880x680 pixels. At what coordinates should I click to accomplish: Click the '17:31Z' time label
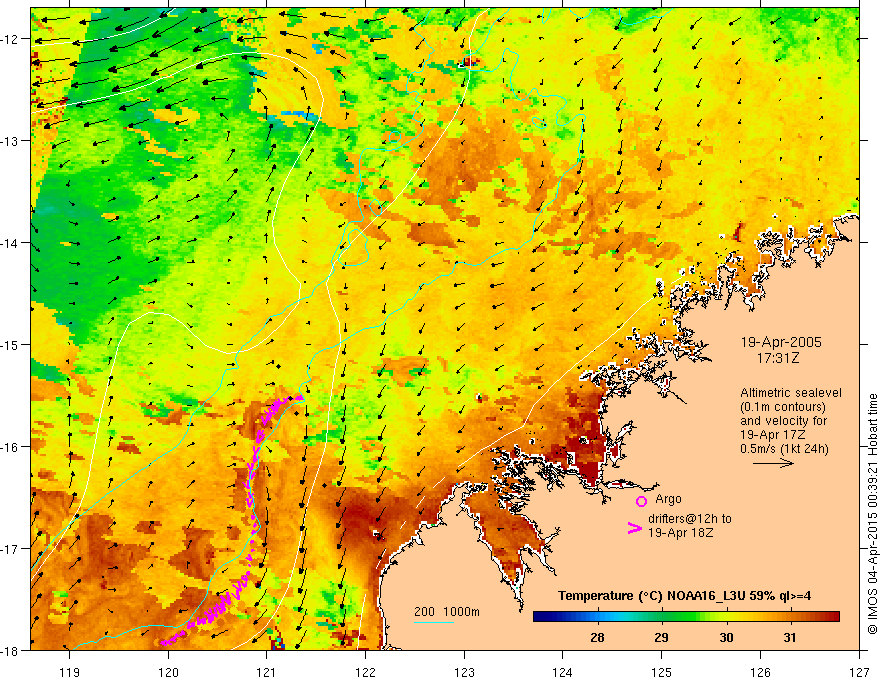point(777,357)
